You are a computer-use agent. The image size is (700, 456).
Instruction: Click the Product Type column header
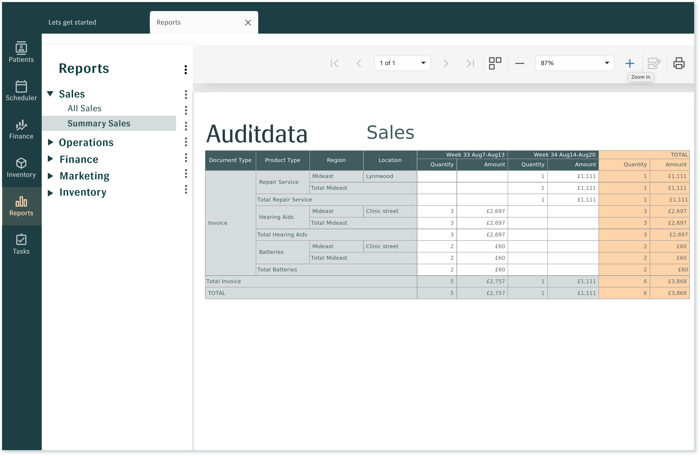coord(282,160)
